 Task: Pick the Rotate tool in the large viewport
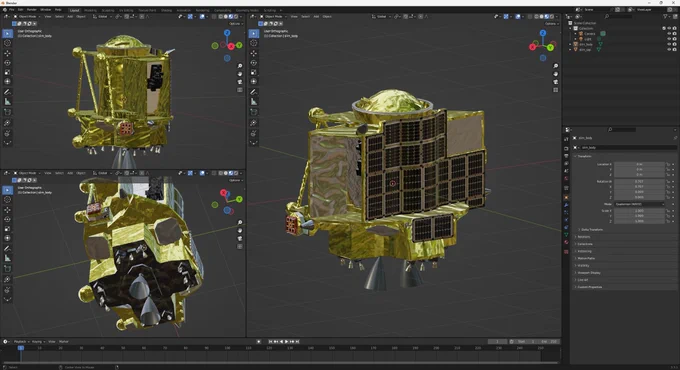[x=254, y=62]
